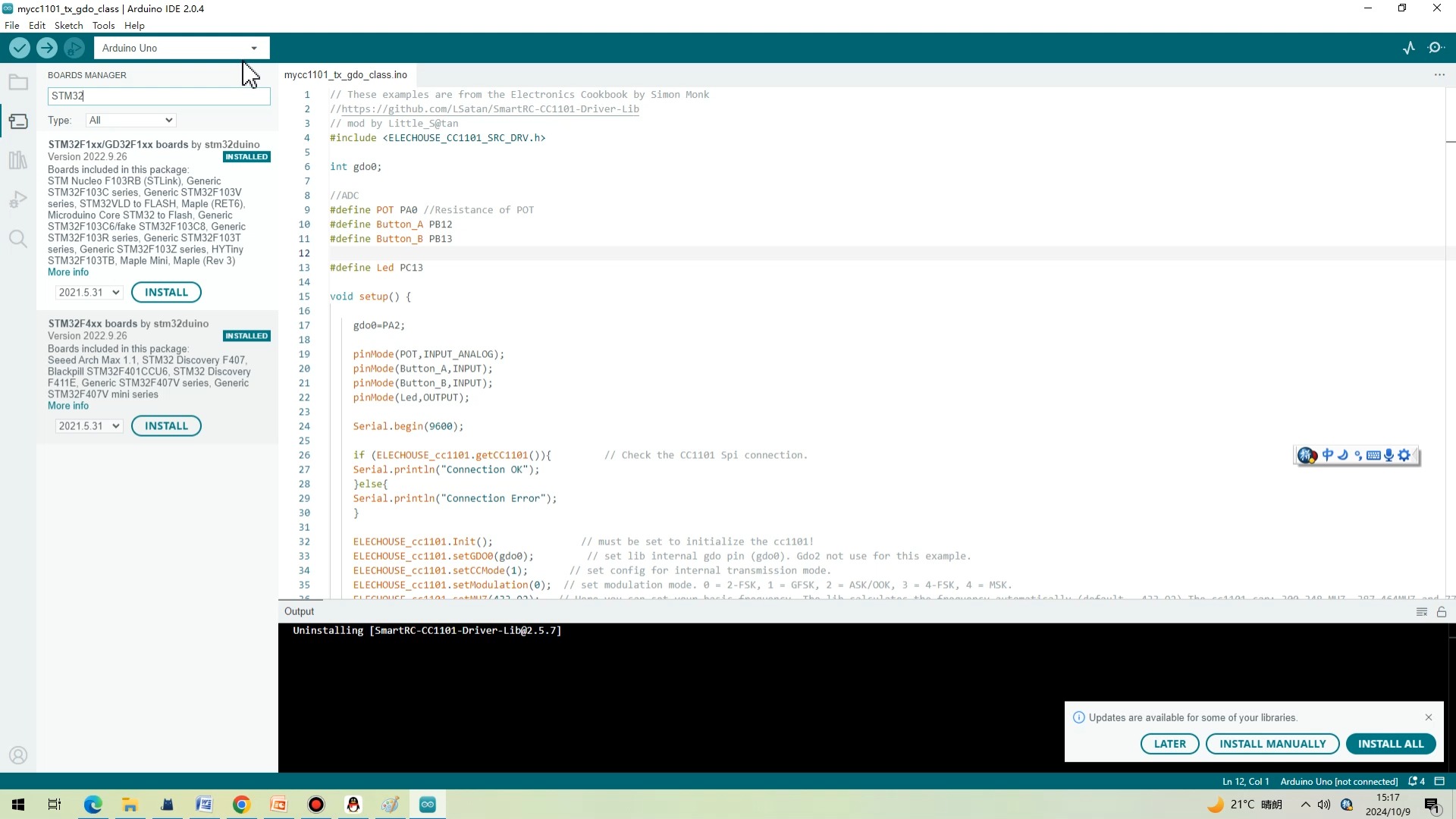Viewport: 1456px width, 819px height.
Task: Open the Debug icon in the sidebar
Action: click(x=18, y=199)
